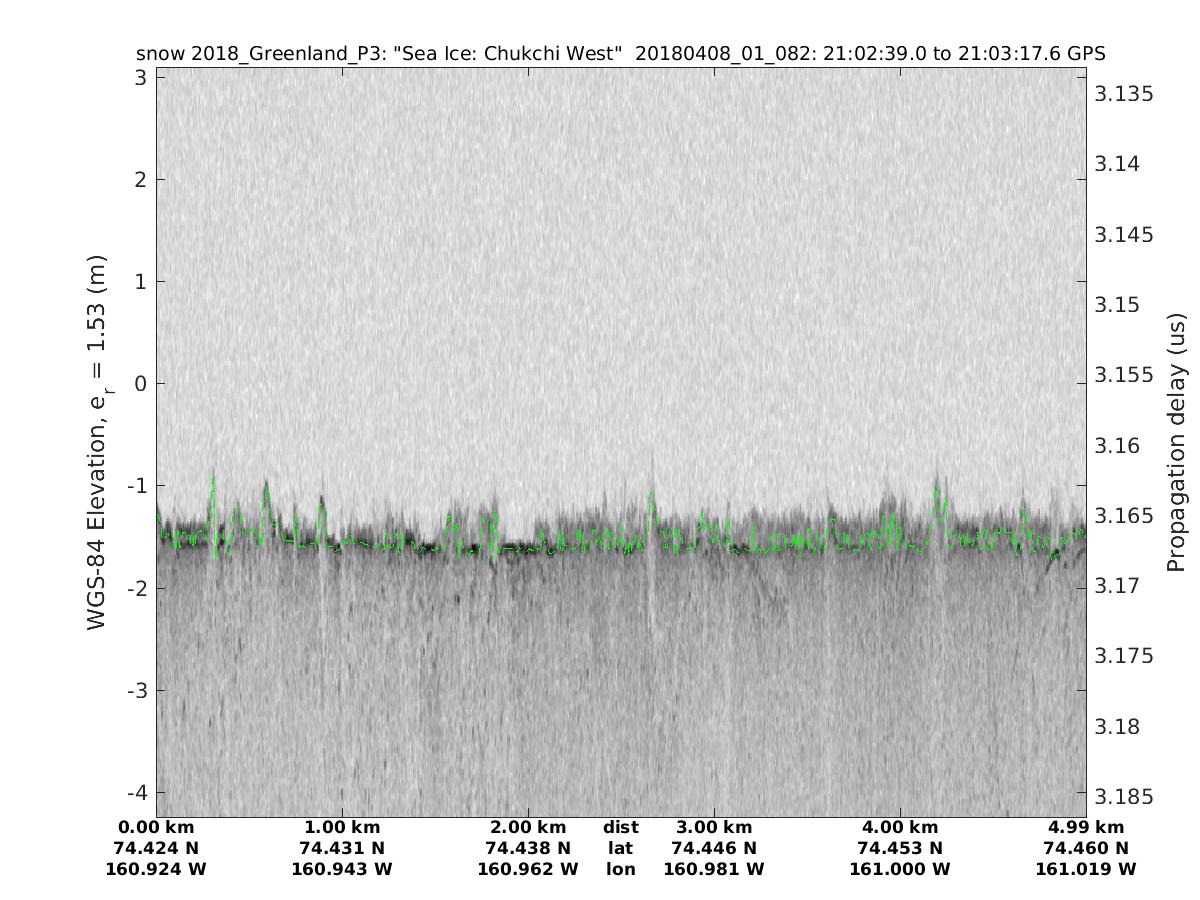This screenshot has width=1200, height=900.
Task: Click the 'dist' legend text below axis
Action: click(x=620, y=827)
